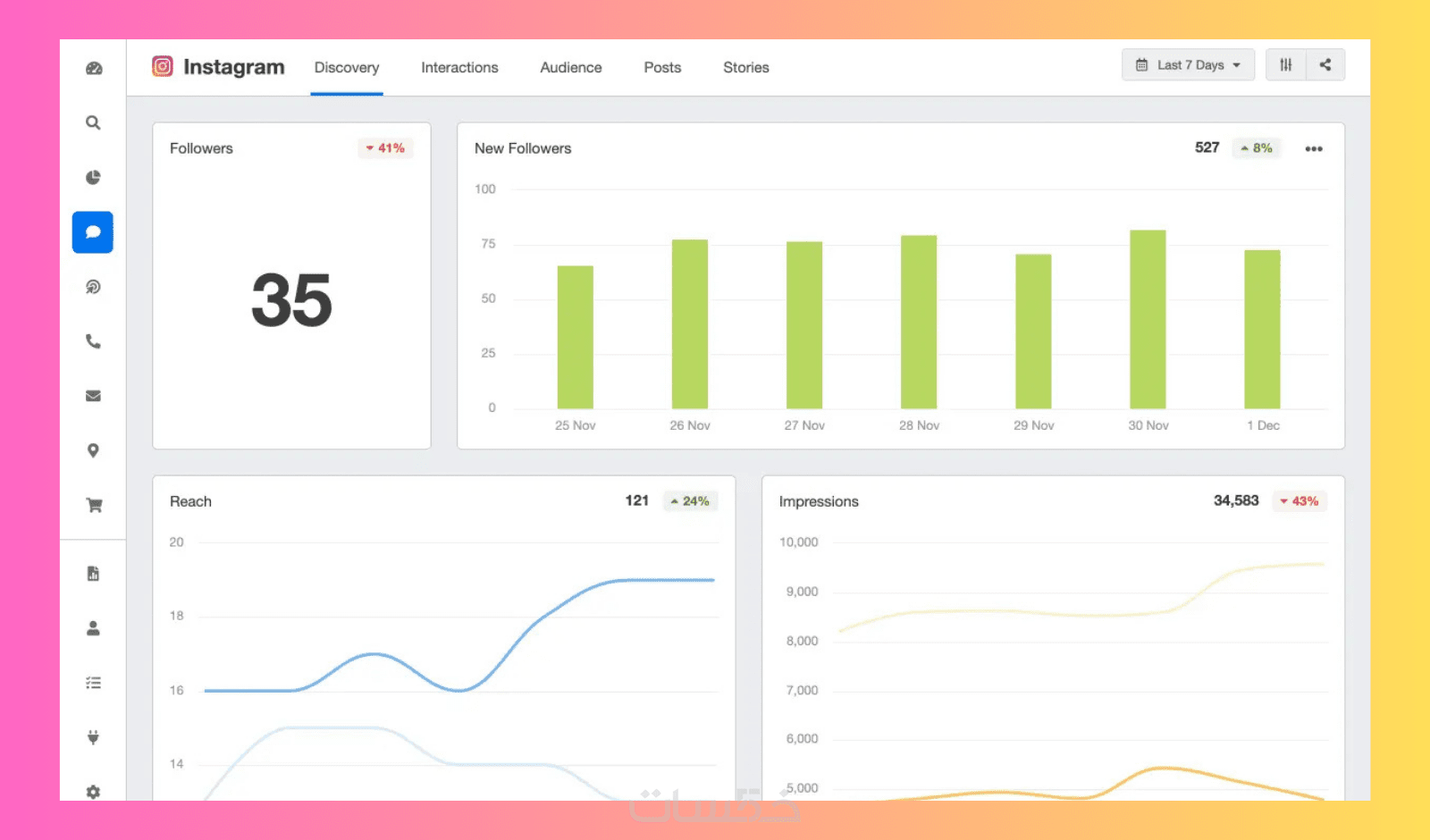The image size is (1430, 840).
Task: Click the Reach 24% increase badge
Action: 690,501
